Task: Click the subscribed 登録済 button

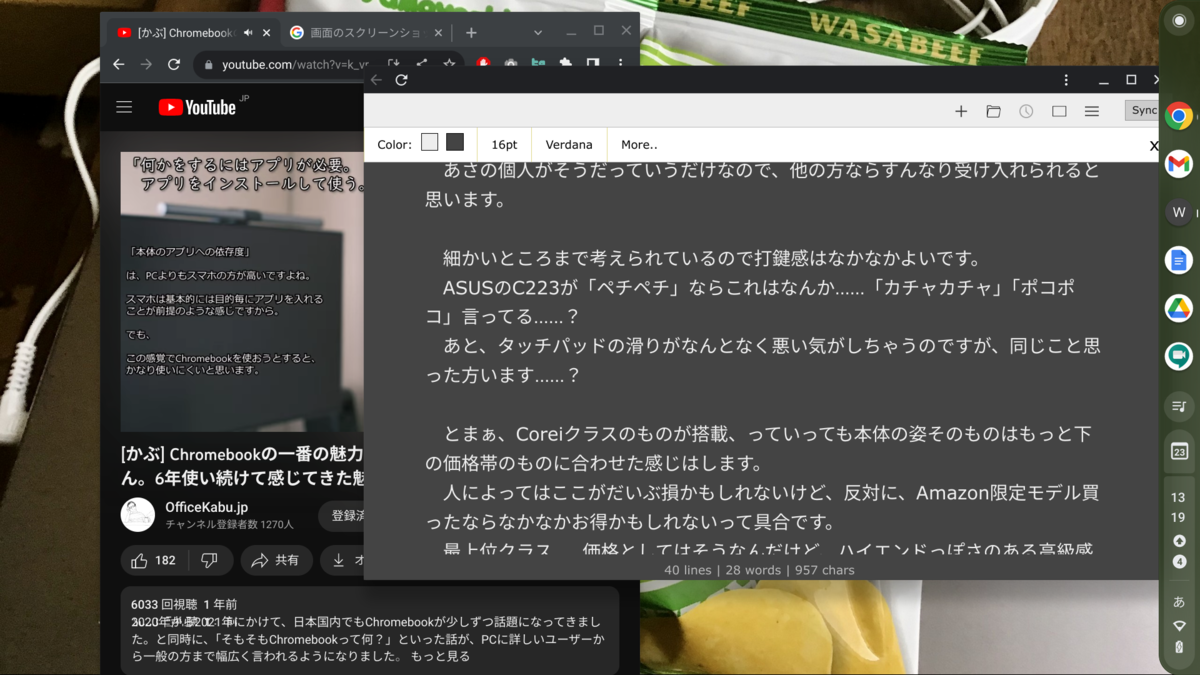Action: (342, 515)
